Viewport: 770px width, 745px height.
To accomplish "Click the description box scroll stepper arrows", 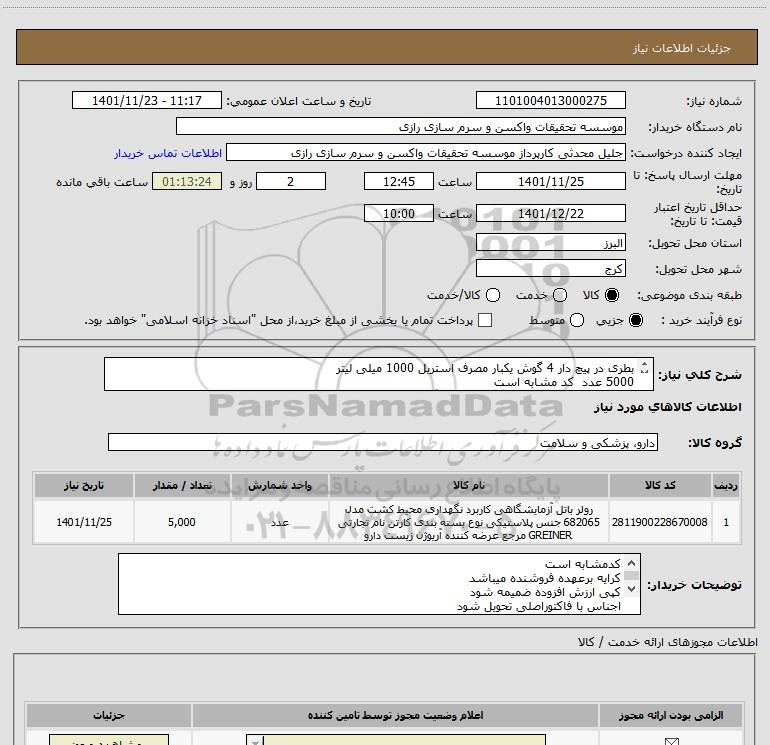I will point(645,367).
